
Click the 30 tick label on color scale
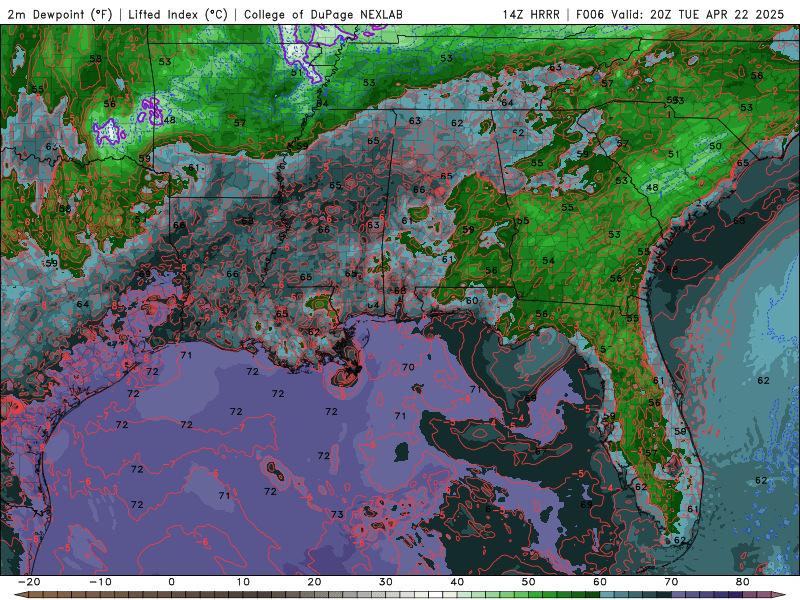pos(386,582)
